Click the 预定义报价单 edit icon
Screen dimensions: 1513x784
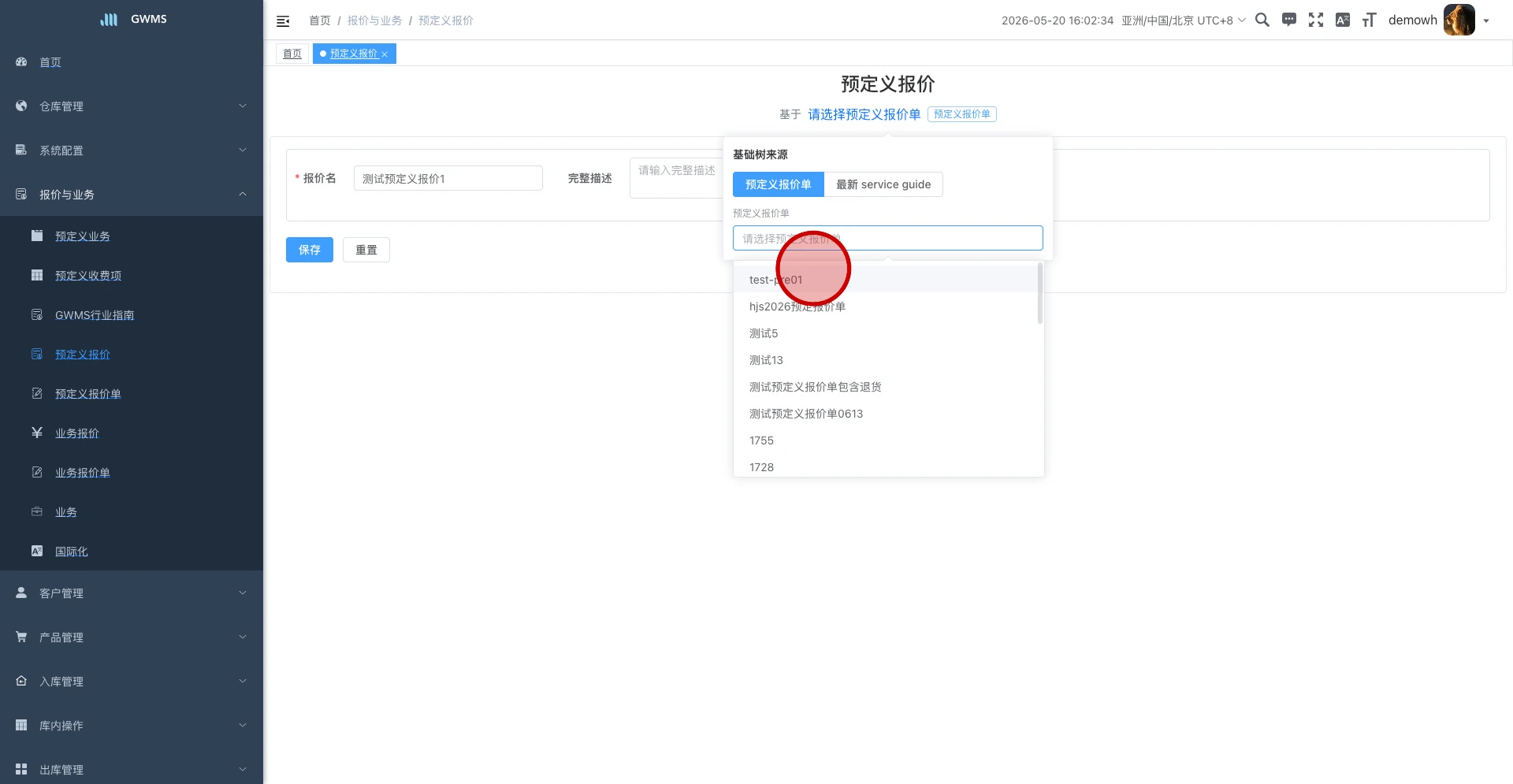[37, 393]
